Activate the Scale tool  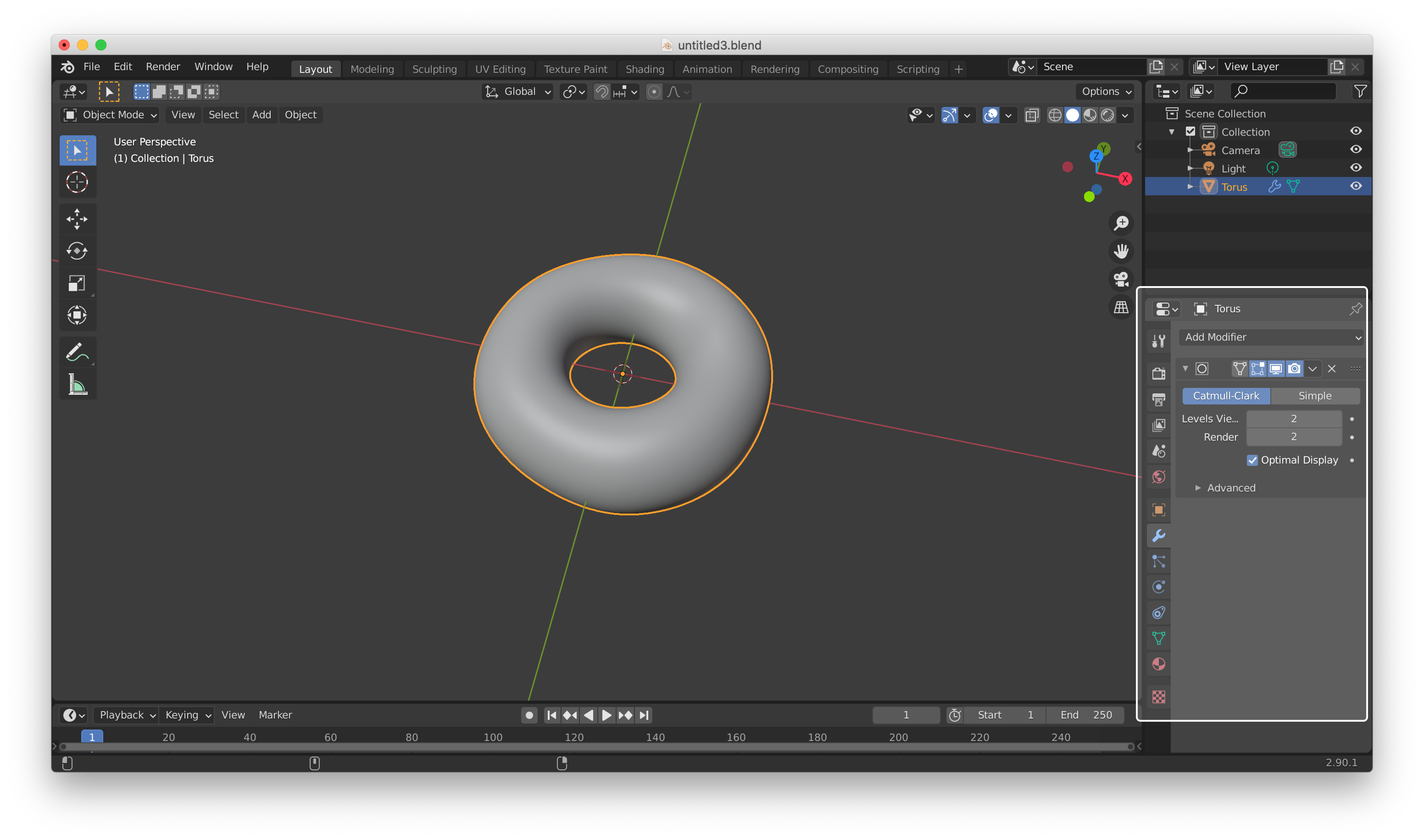[77, 283]
